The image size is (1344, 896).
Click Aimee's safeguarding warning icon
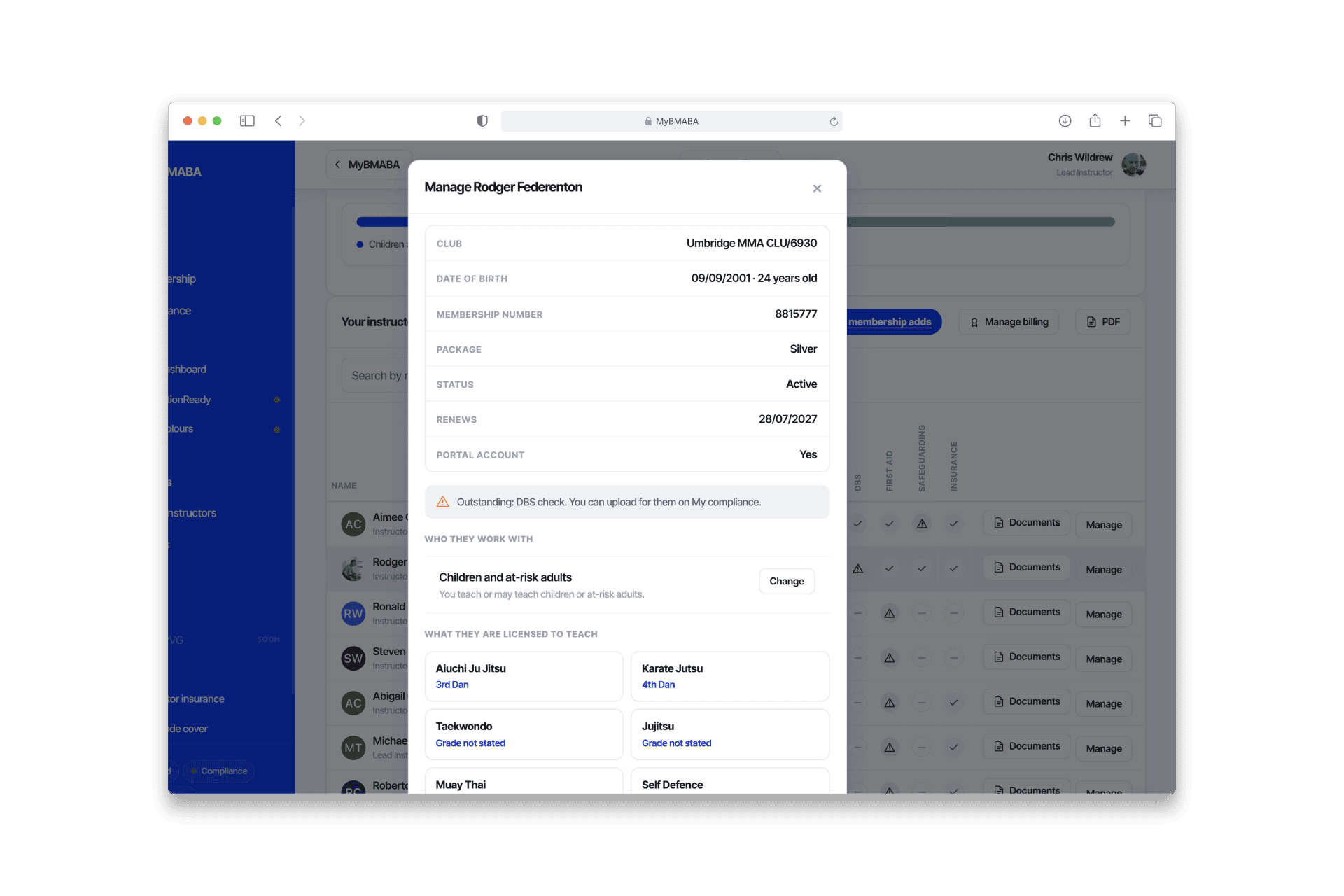(922, 524)
